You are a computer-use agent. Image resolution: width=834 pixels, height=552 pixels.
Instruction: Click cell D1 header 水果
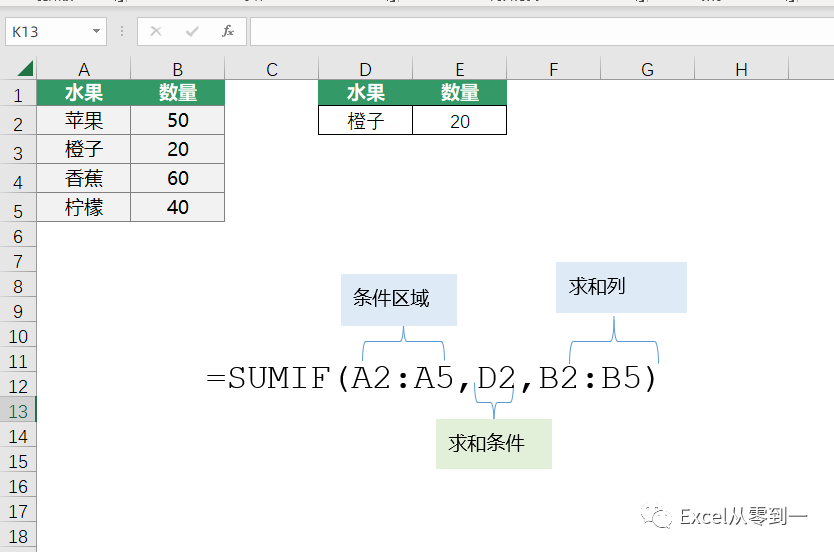click(x=365, y=93)
